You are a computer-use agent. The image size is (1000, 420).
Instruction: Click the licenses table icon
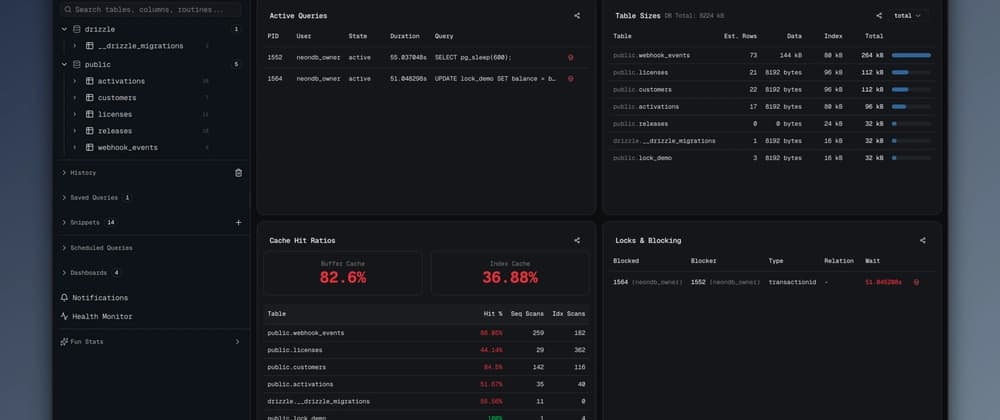pyautogui.click(x=89, y=114)
